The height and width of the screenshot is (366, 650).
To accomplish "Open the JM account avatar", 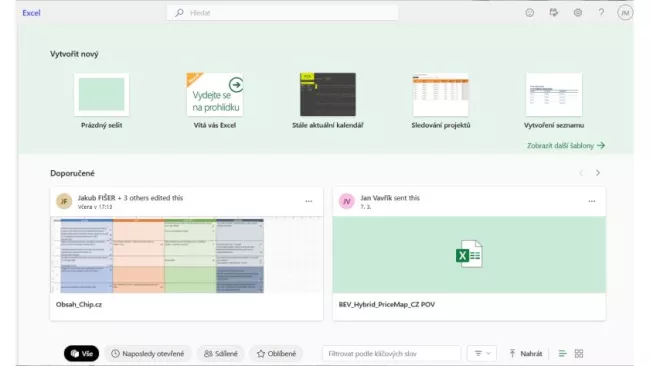I will pos(625,13).
